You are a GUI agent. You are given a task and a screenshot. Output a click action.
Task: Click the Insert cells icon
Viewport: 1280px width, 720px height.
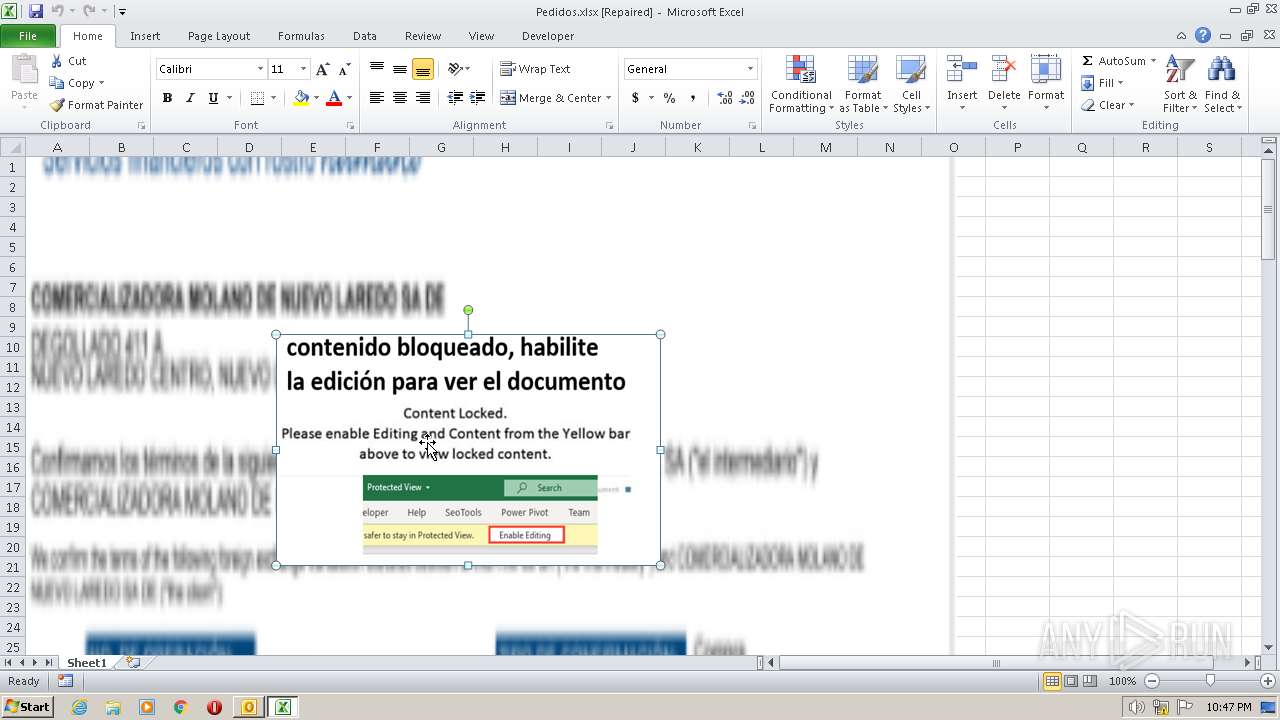click(x=962, y=70)
